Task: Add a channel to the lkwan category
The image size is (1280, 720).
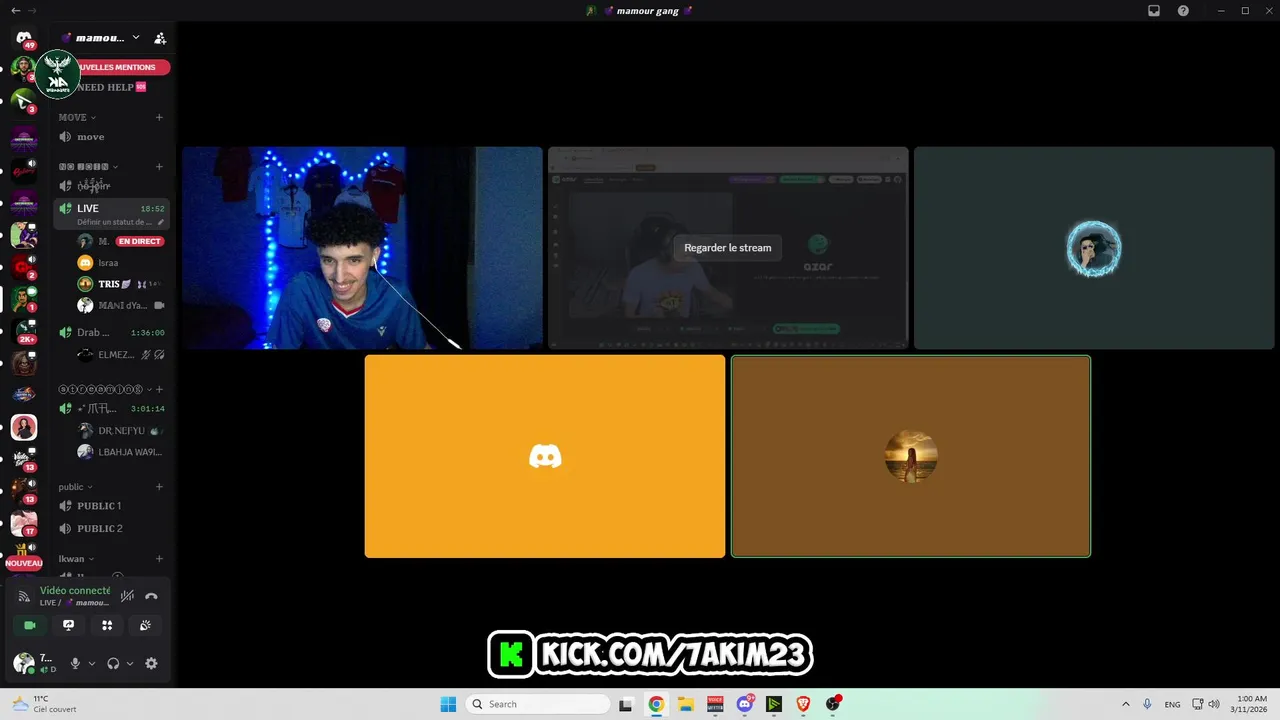Action: (159, 559)
